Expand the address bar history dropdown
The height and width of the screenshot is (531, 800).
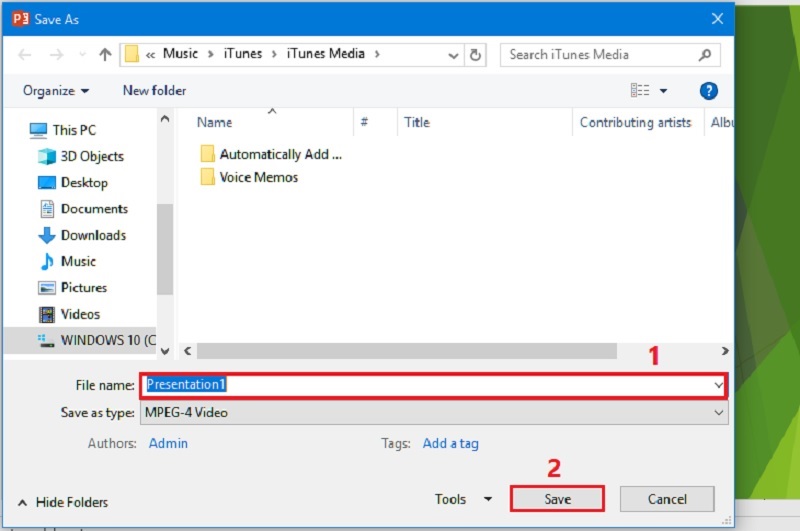(x=454, y=55)
